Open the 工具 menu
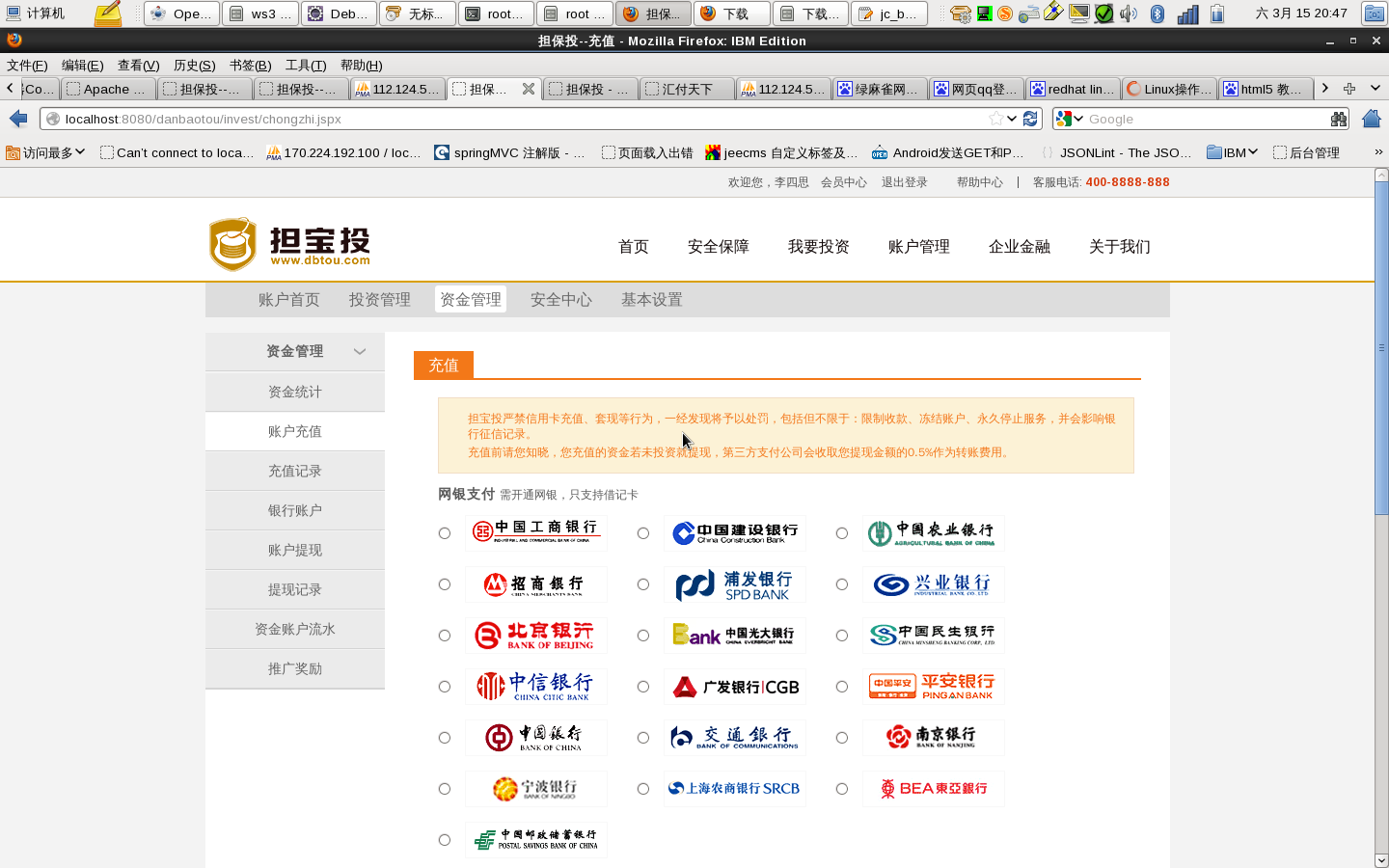Image resolution: width=1389 pixels, height=868 pixels. 306,66
